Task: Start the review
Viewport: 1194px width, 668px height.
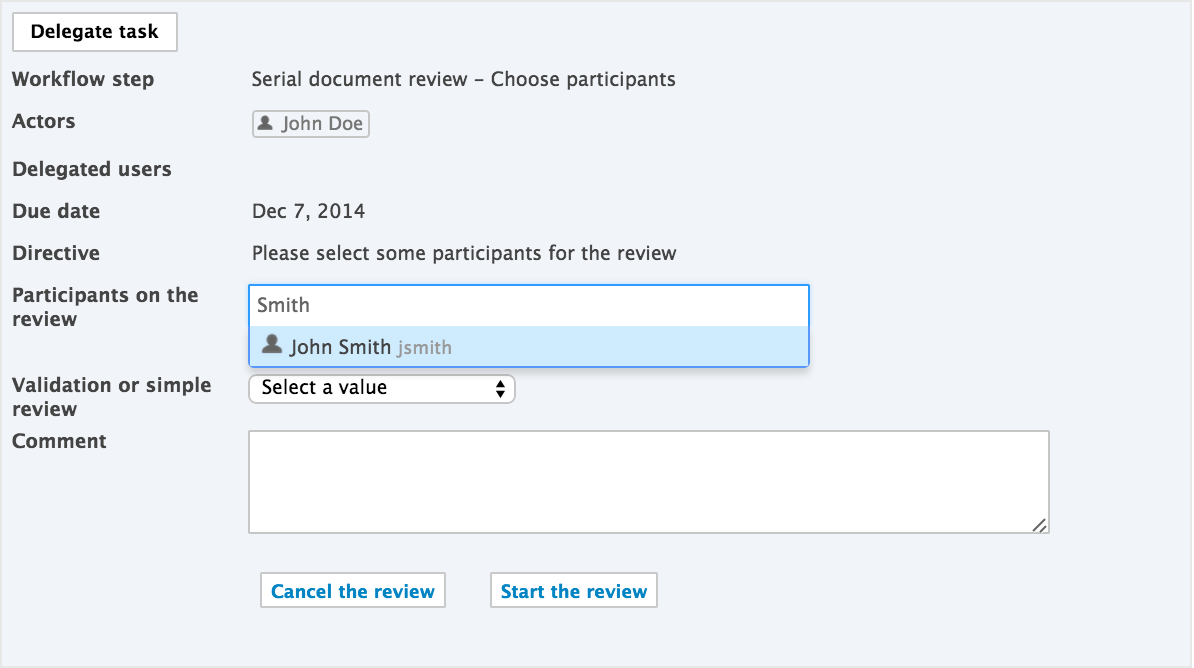Action: coord(573,591)
